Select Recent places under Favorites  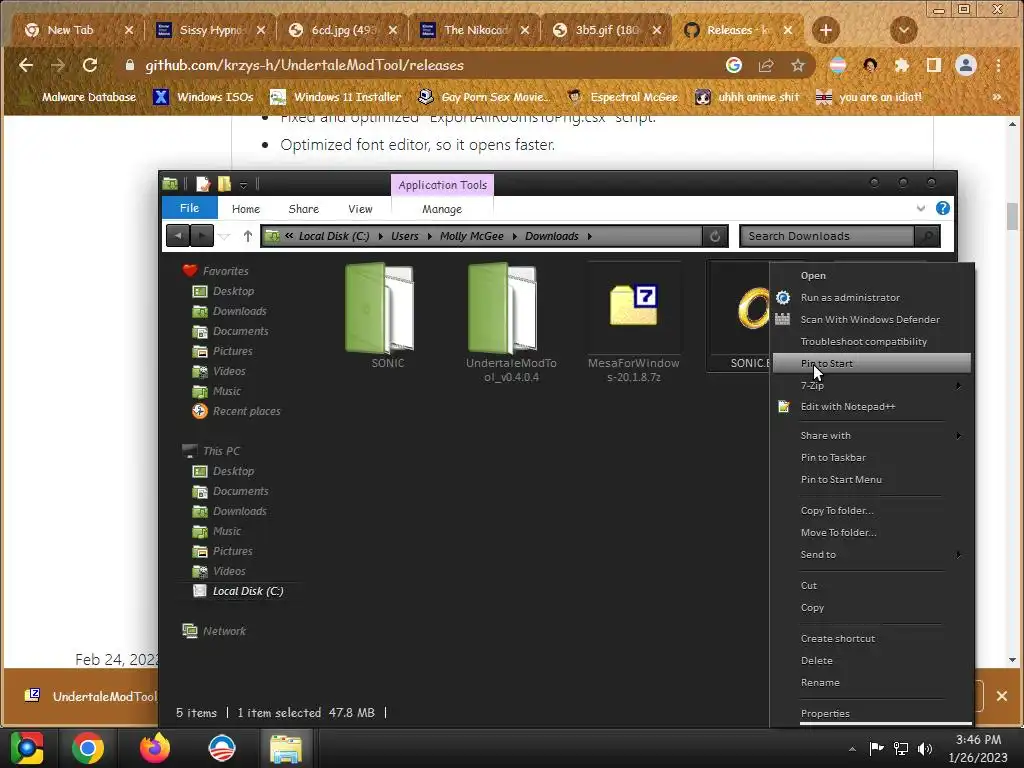236,411
